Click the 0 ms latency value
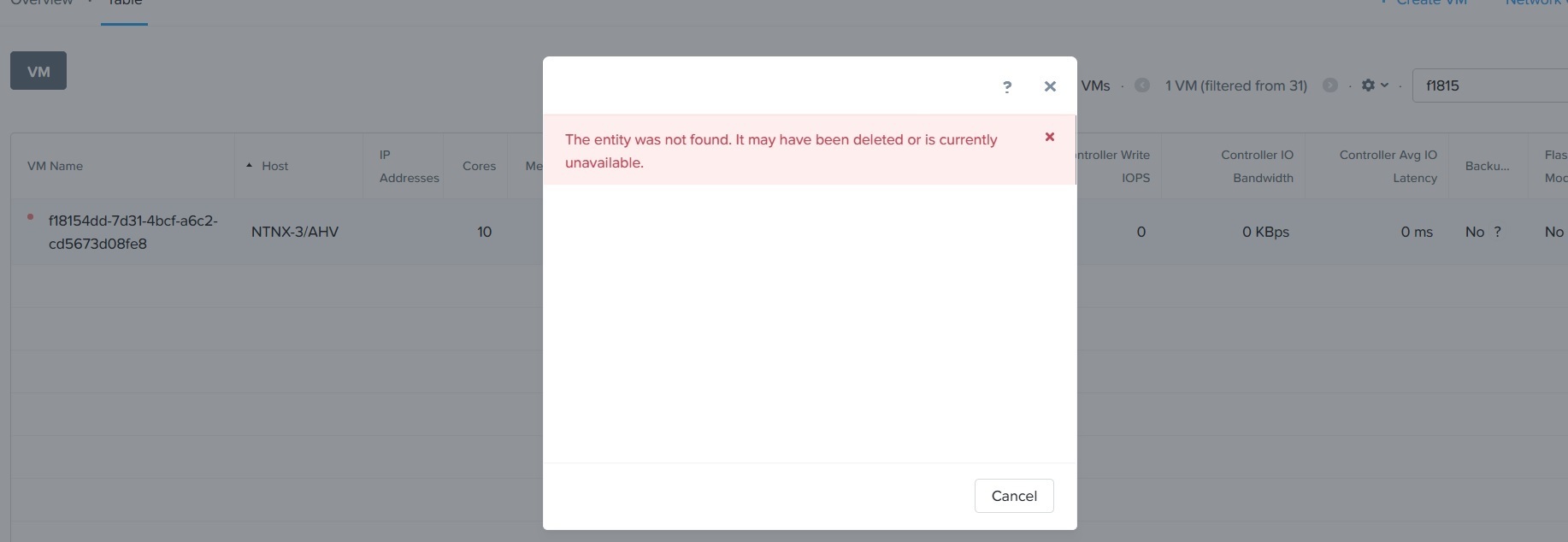The height and width of the screenshot is (542, 1568). click(1417, 232)
